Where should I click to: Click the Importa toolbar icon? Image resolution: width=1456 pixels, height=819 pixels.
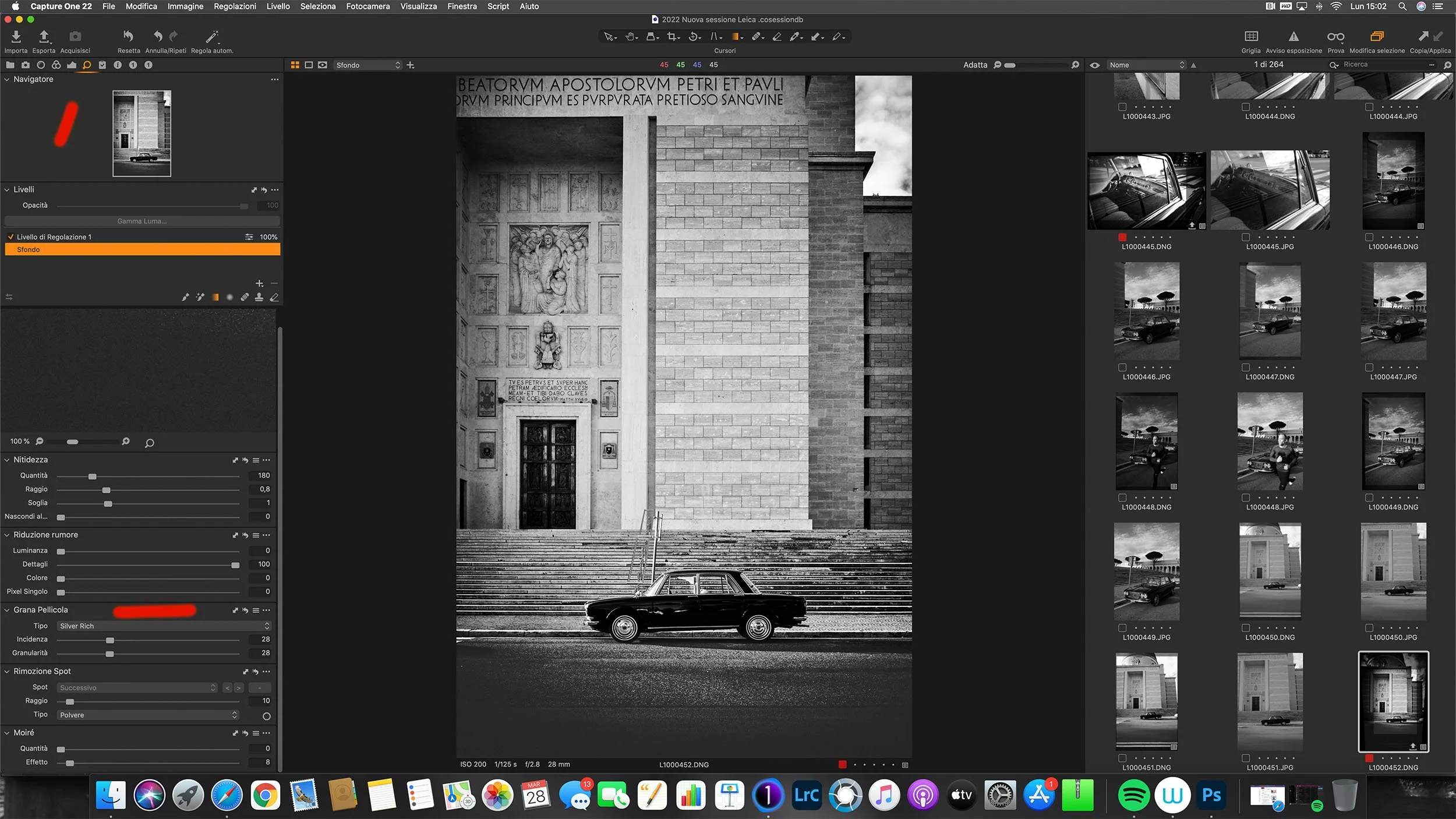click(x=16, y=37)
